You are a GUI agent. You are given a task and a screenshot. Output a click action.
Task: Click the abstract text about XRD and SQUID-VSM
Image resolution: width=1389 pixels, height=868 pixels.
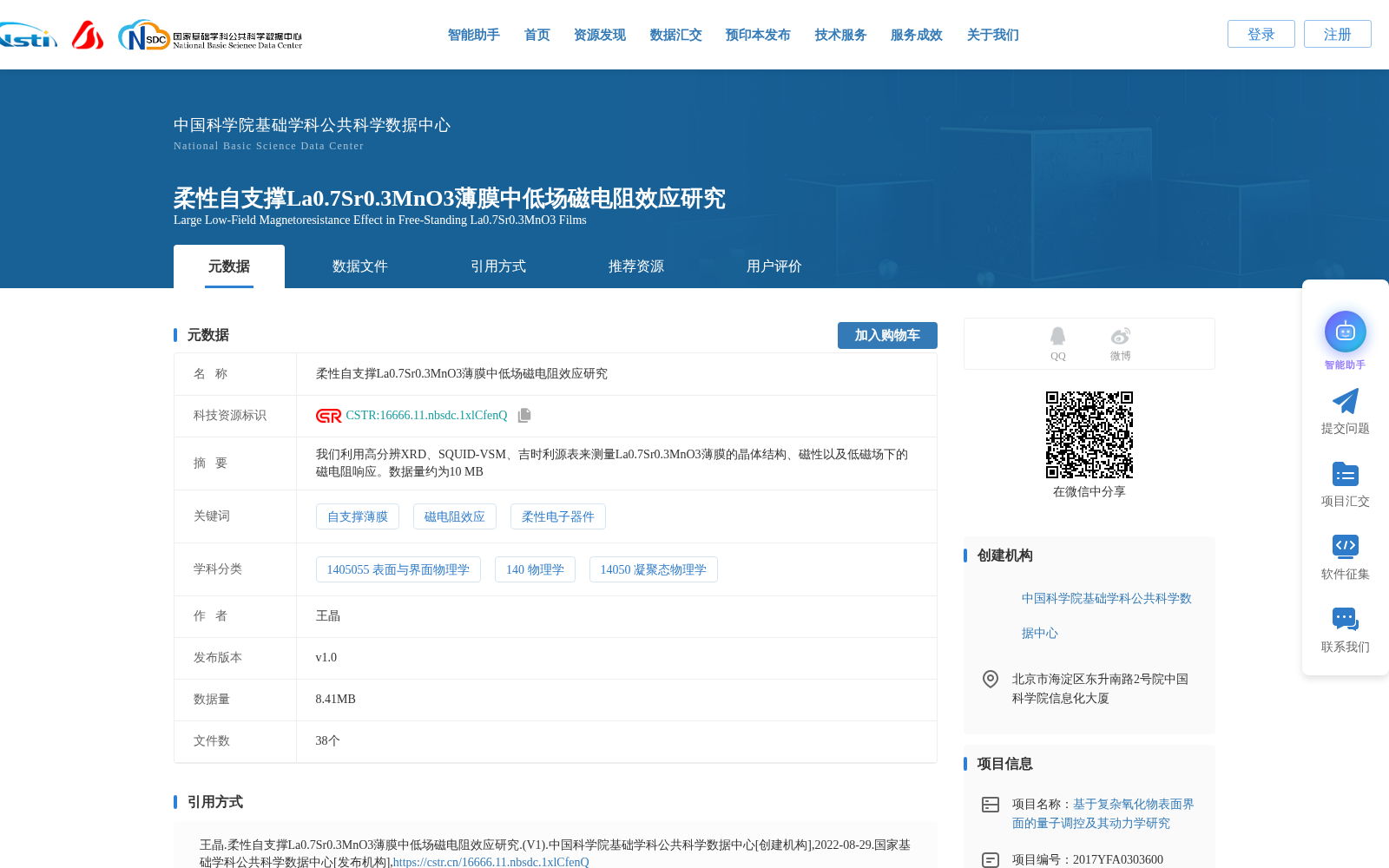click(x=612, y=464)
